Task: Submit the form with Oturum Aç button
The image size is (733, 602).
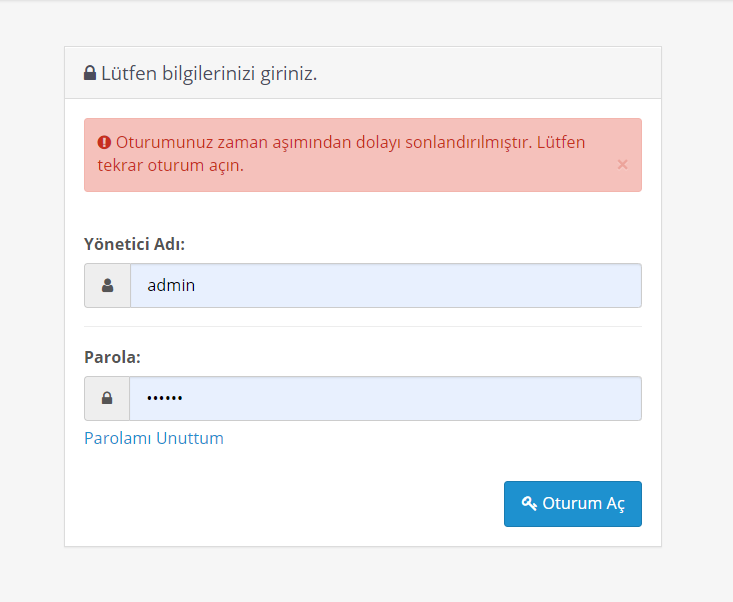Action: (573, 504)
